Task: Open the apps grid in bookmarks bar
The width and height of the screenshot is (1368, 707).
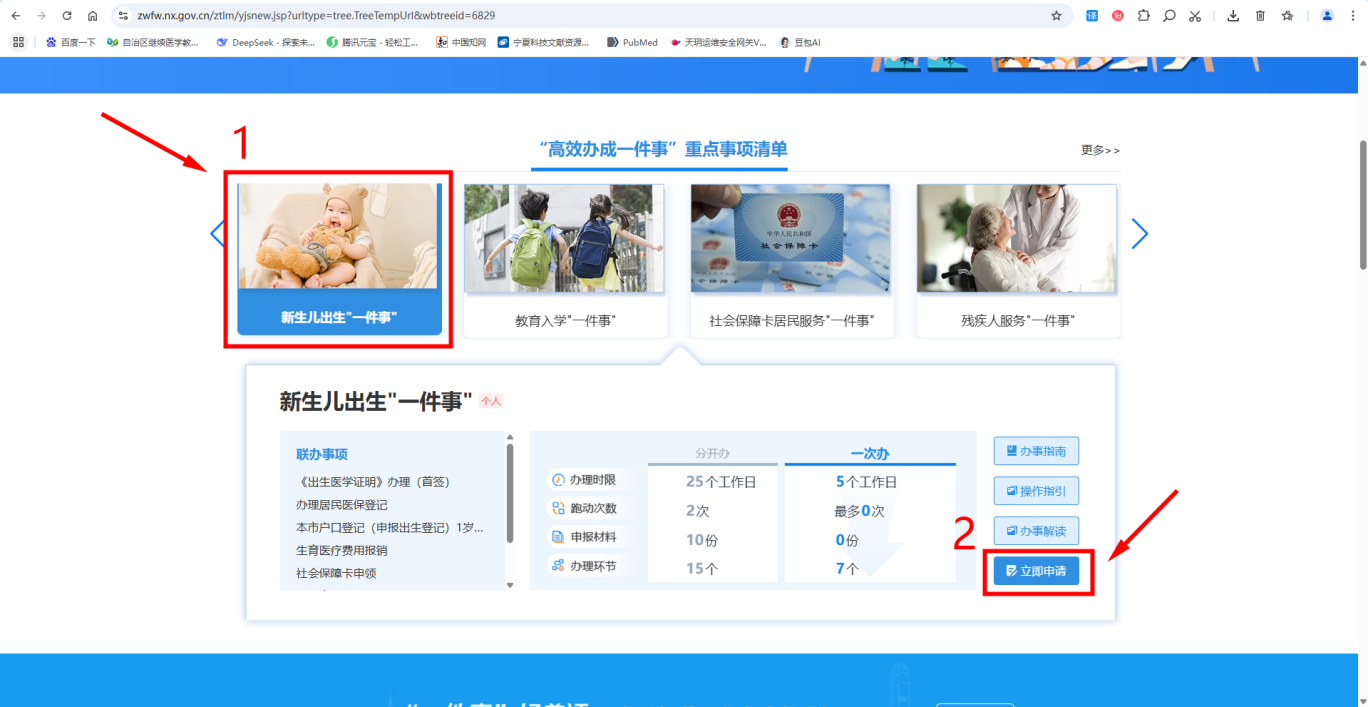Action: click(18, 43)
